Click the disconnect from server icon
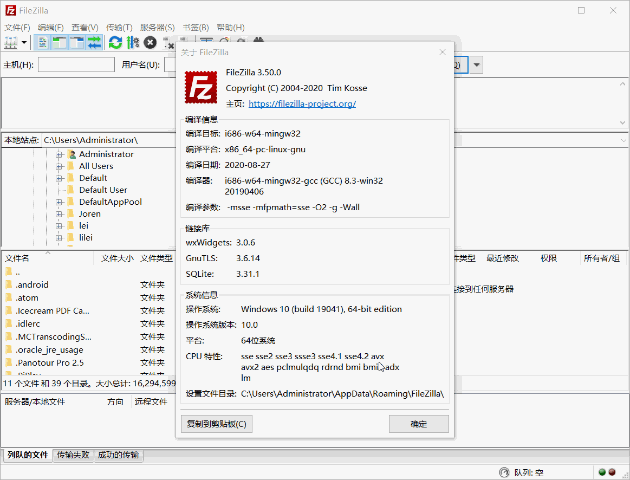The width and height of the screenshot is (630, 480). (168, 42)
